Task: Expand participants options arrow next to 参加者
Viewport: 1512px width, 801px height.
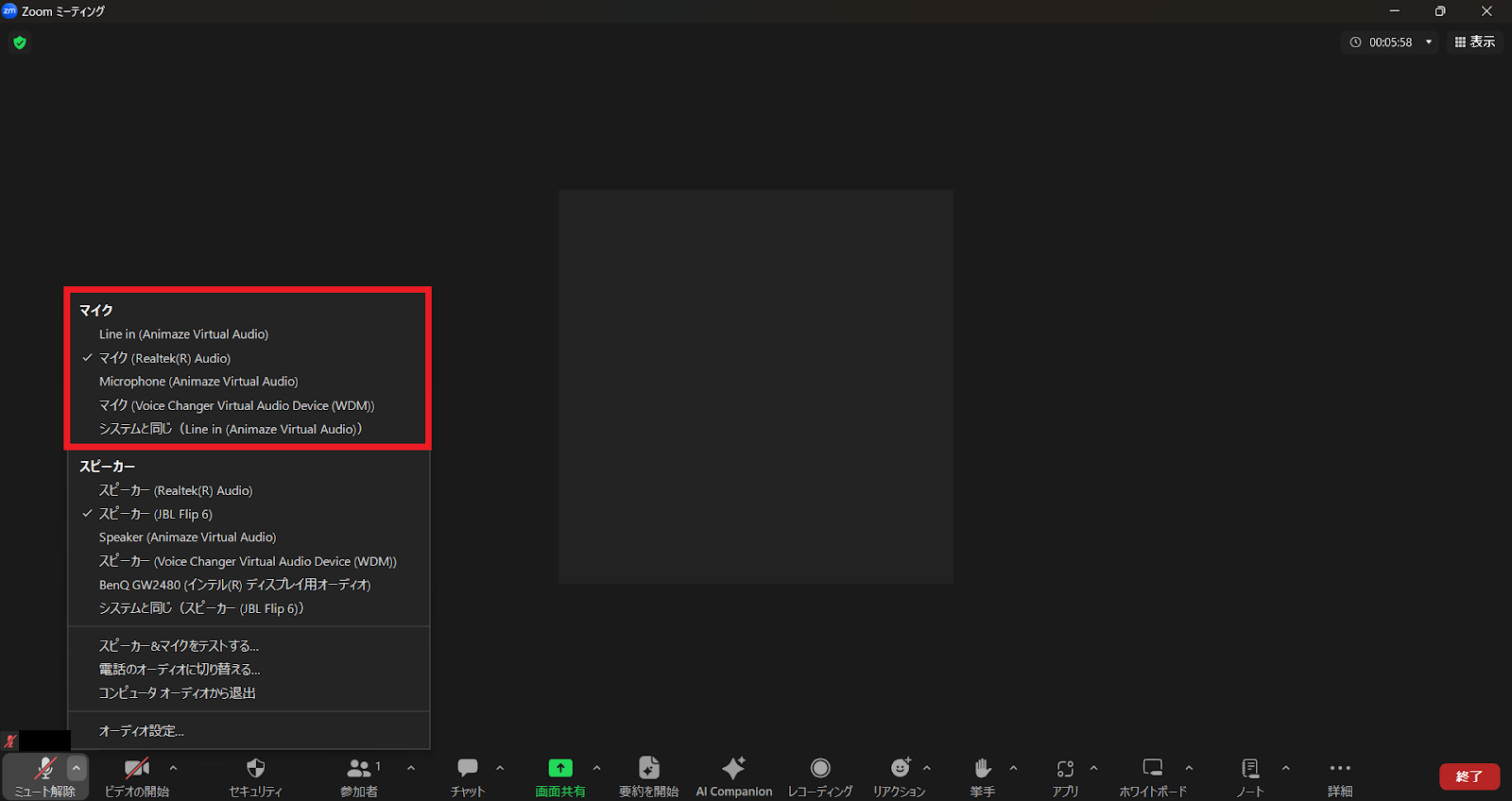Action: tap(411, 768)
